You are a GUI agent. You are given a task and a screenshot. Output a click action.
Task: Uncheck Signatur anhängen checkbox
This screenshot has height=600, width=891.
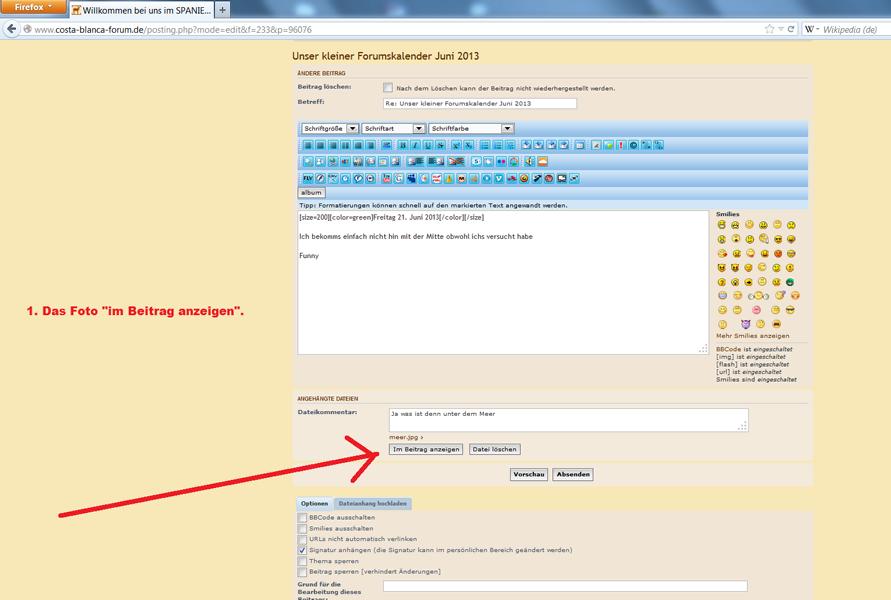pos(303,550)
